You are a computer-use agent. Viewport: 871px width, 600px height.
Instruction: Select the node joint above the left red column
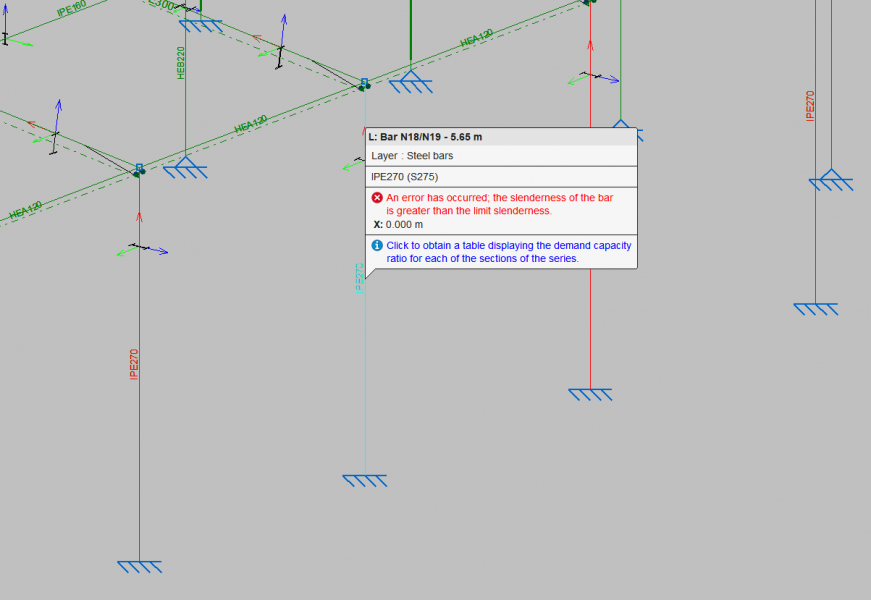[139, 170]
